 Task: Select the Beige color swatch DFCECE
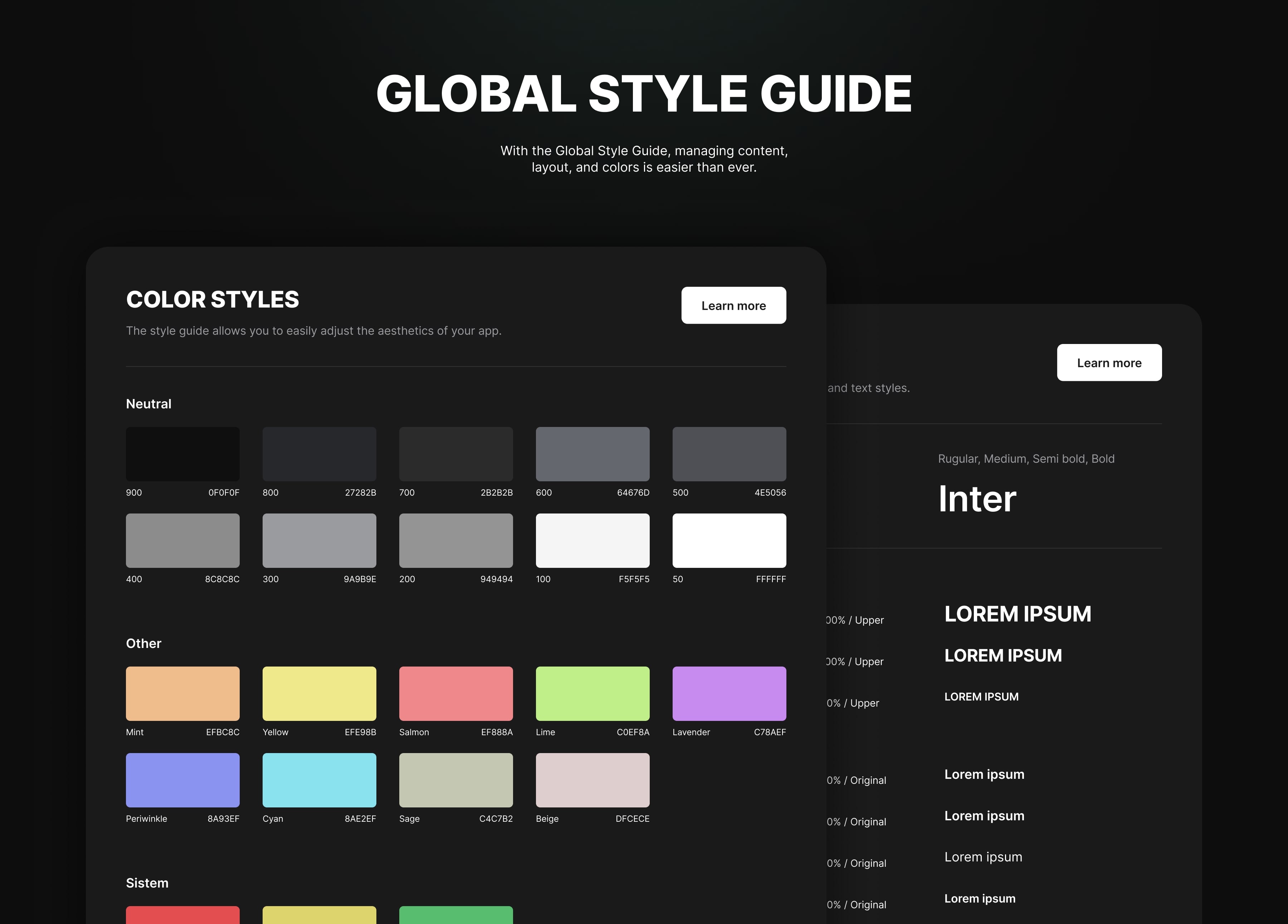592,780
